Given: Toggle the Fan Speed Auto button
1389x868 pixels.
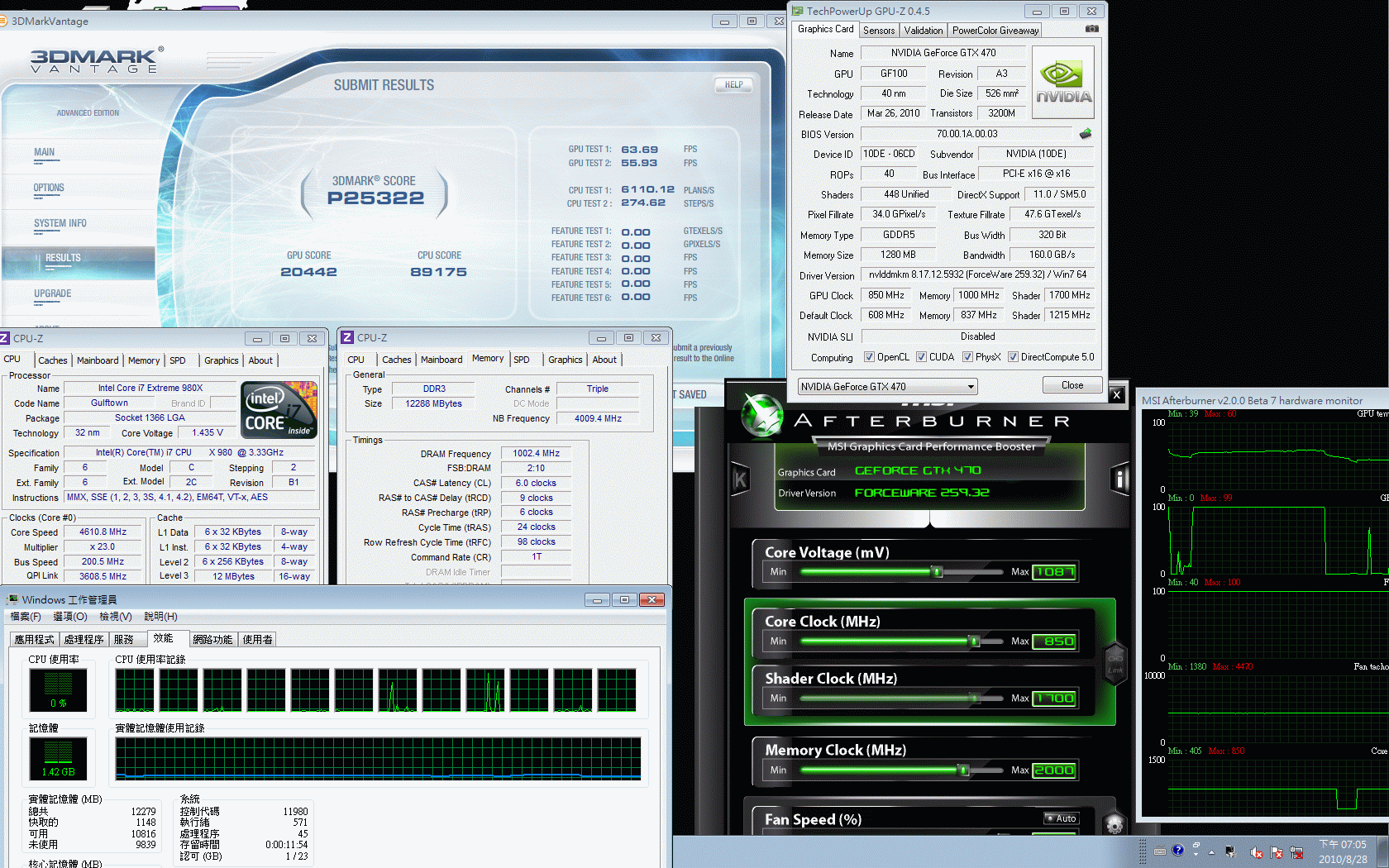Looking at the screenshot, I should point(1061,818).
